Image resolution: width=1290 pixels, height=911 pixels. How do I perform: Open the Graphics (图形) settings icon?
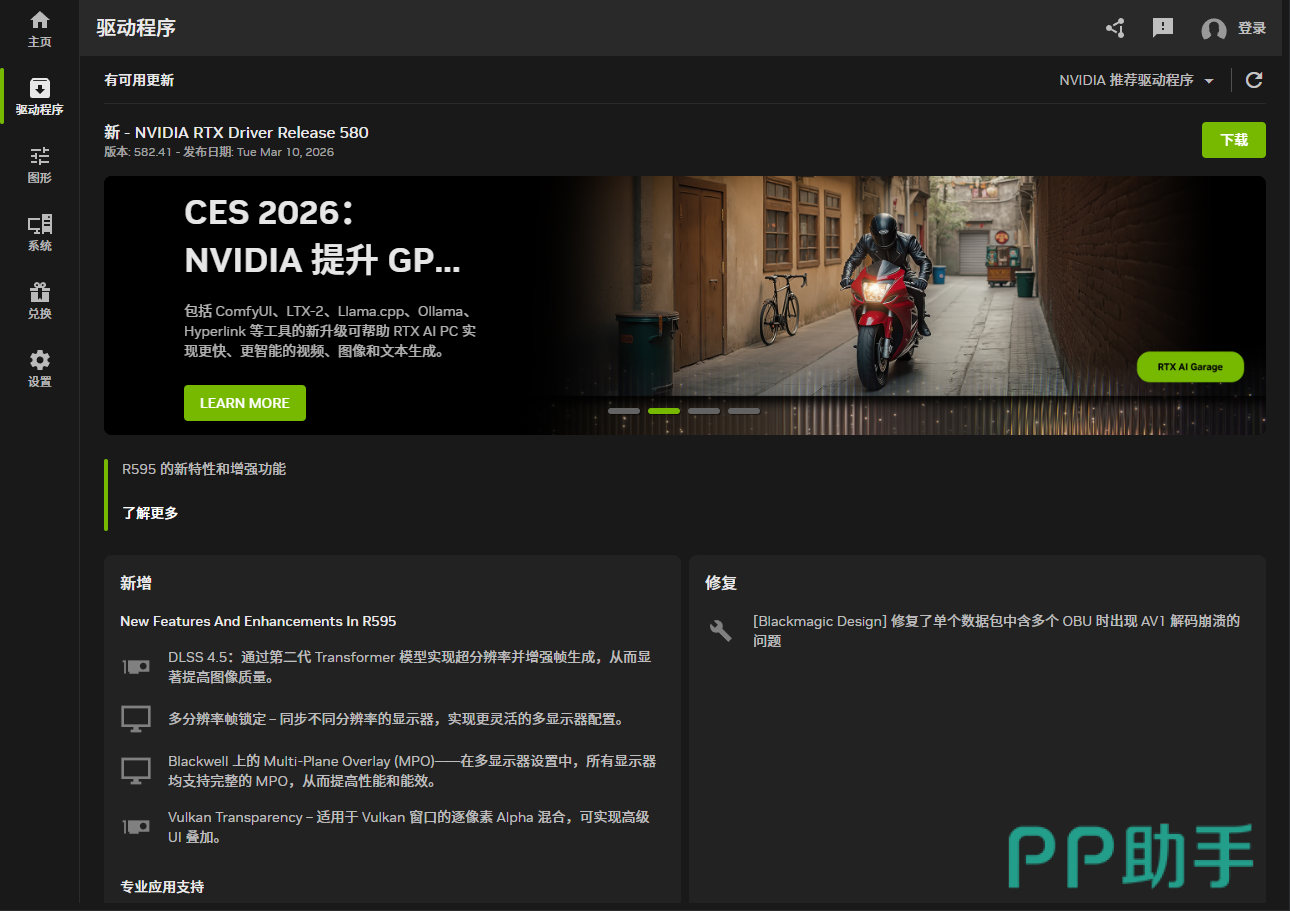click(x=40, y=164)
